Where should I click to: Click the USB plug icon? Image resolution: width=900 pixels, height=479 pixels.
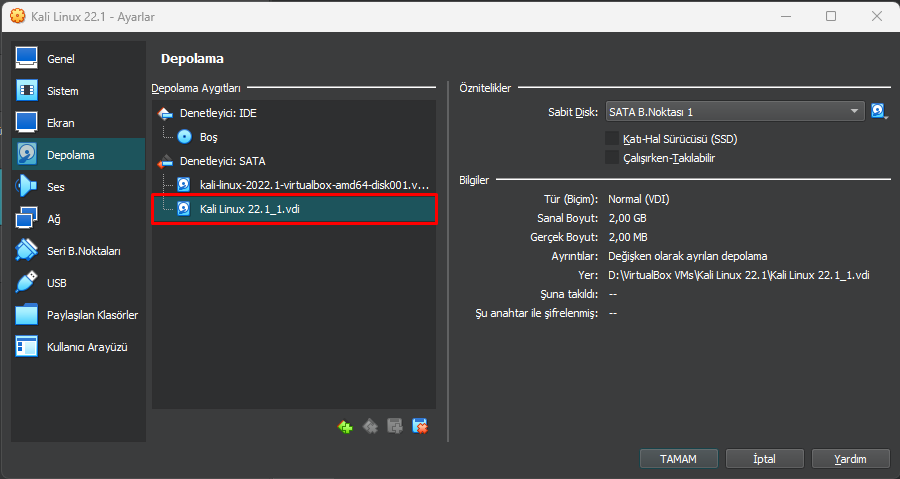(26, 282)
